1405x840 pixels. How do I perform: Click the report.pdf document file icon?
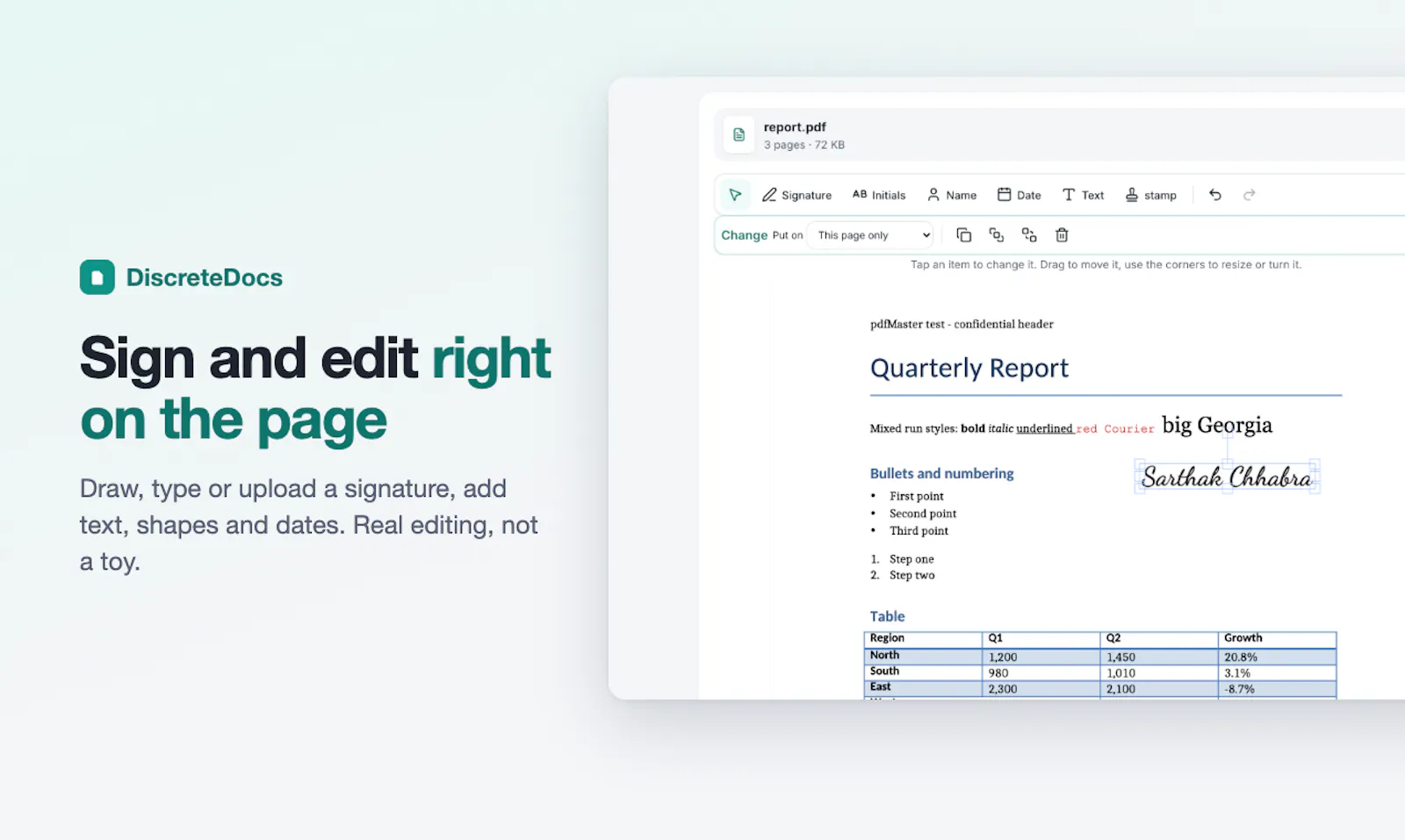pyautogui.click(x=739, y=135)
